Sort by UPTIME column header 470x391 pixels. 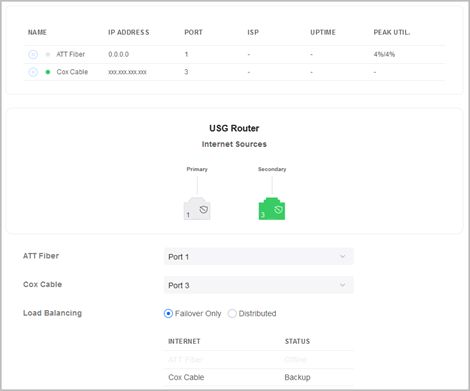[323, 32]
